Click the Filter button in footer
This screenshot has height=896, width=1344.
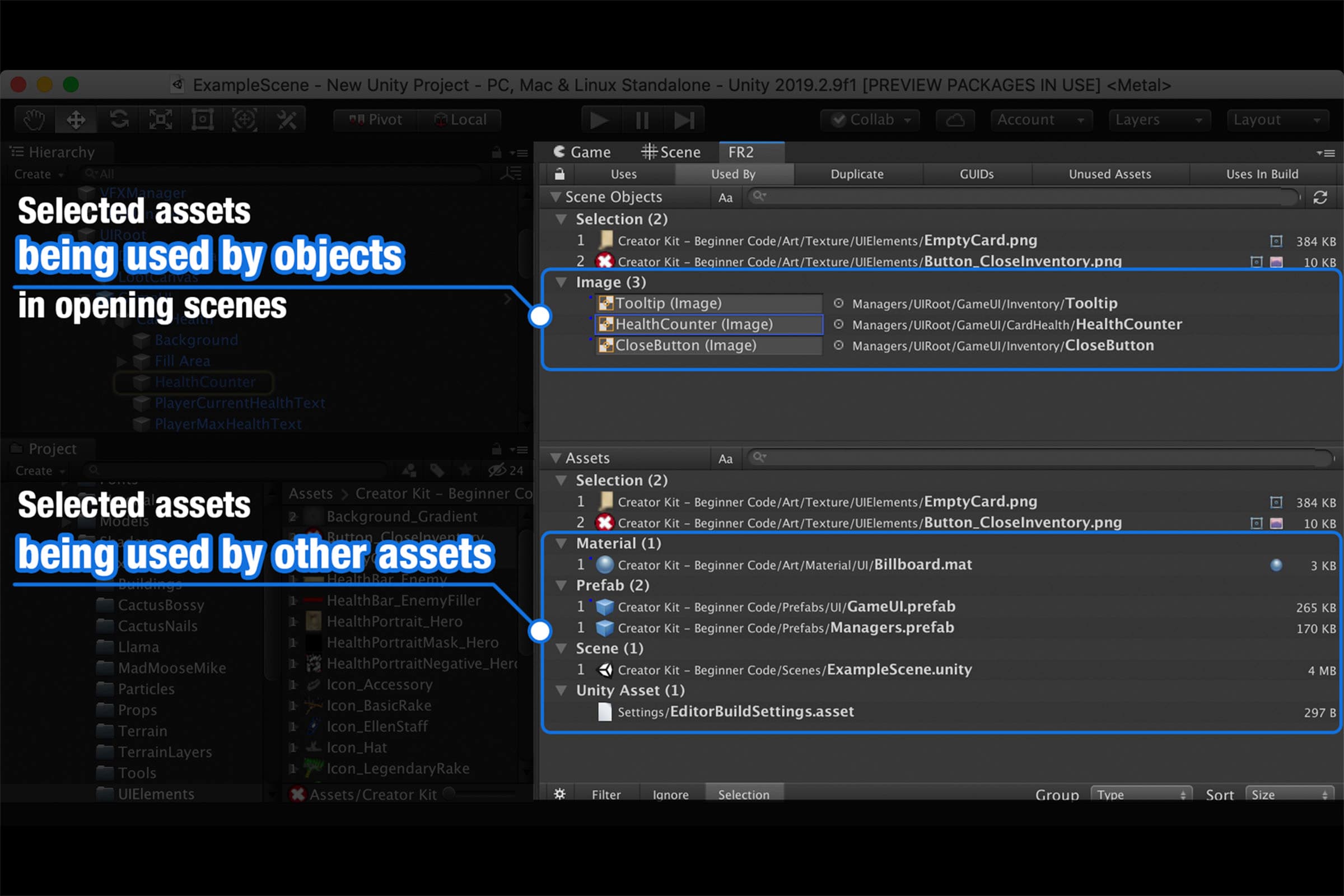[606, 794]
